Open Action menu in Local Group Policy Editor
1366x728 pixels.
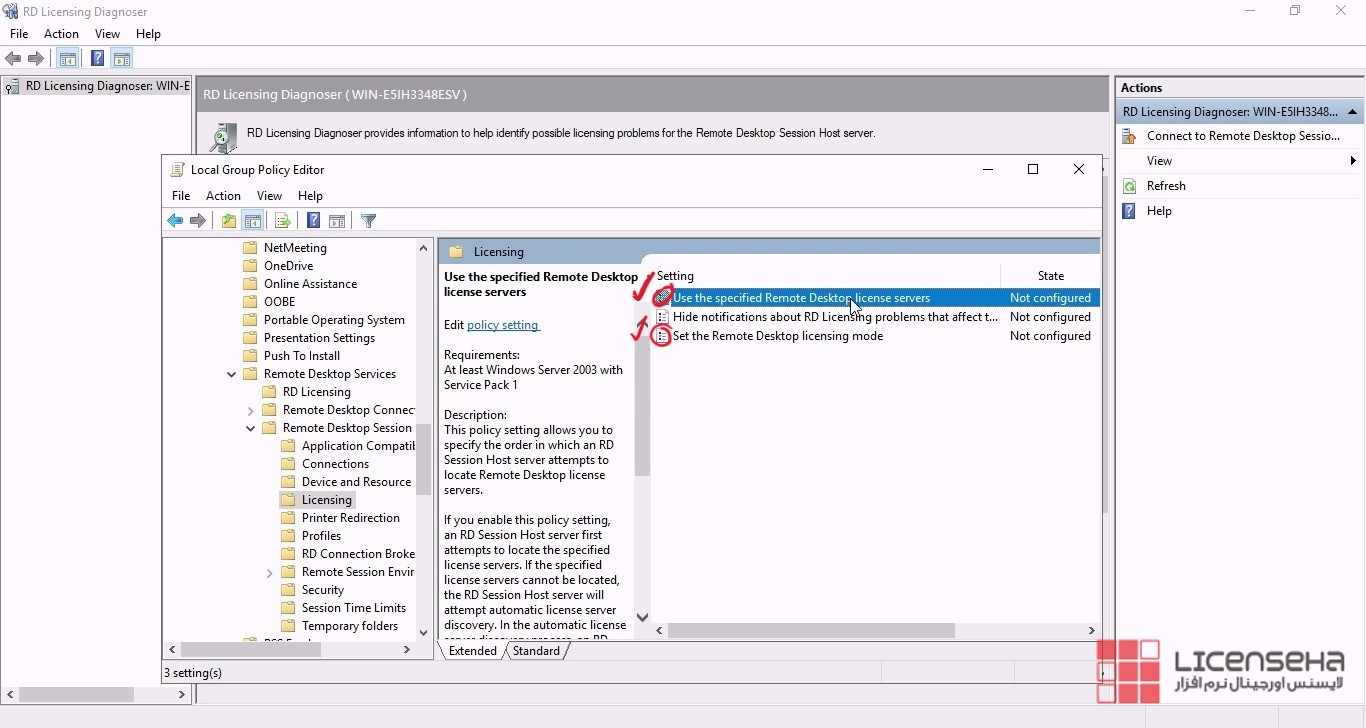tap(223, 196)
